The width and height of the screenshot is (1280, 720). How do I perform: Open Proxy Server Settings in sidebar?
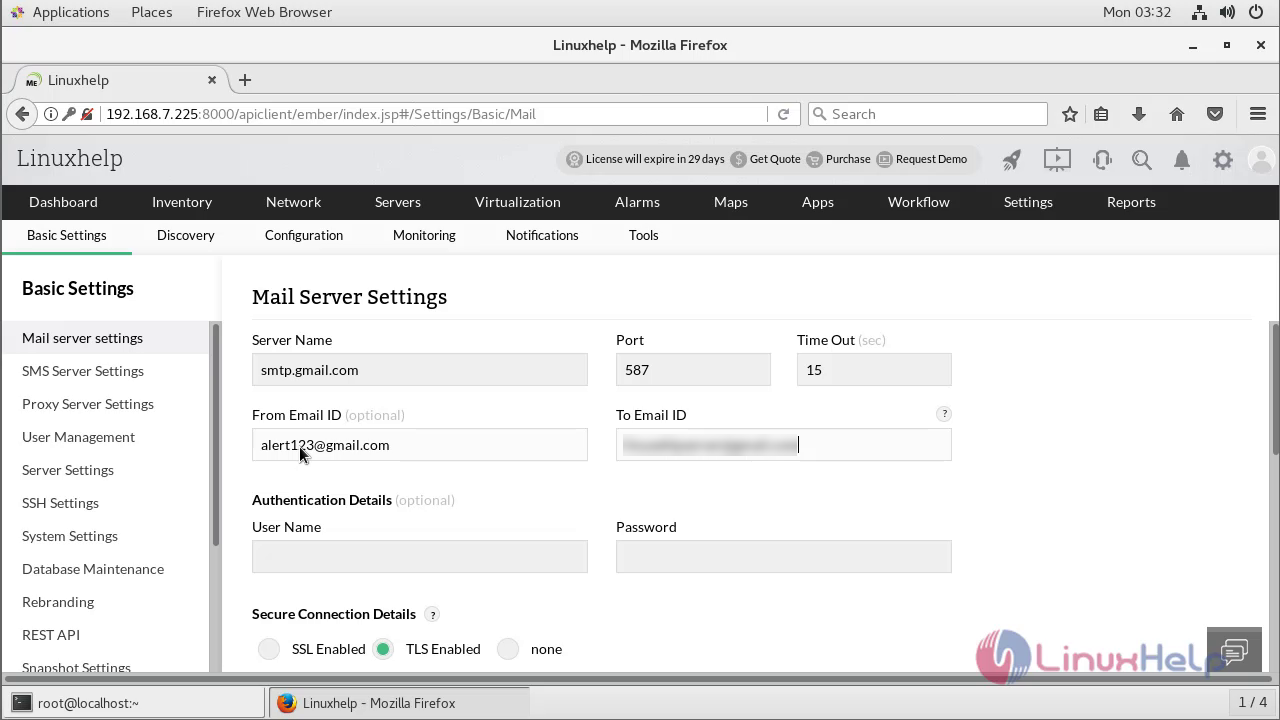click(x=88, y=404)
